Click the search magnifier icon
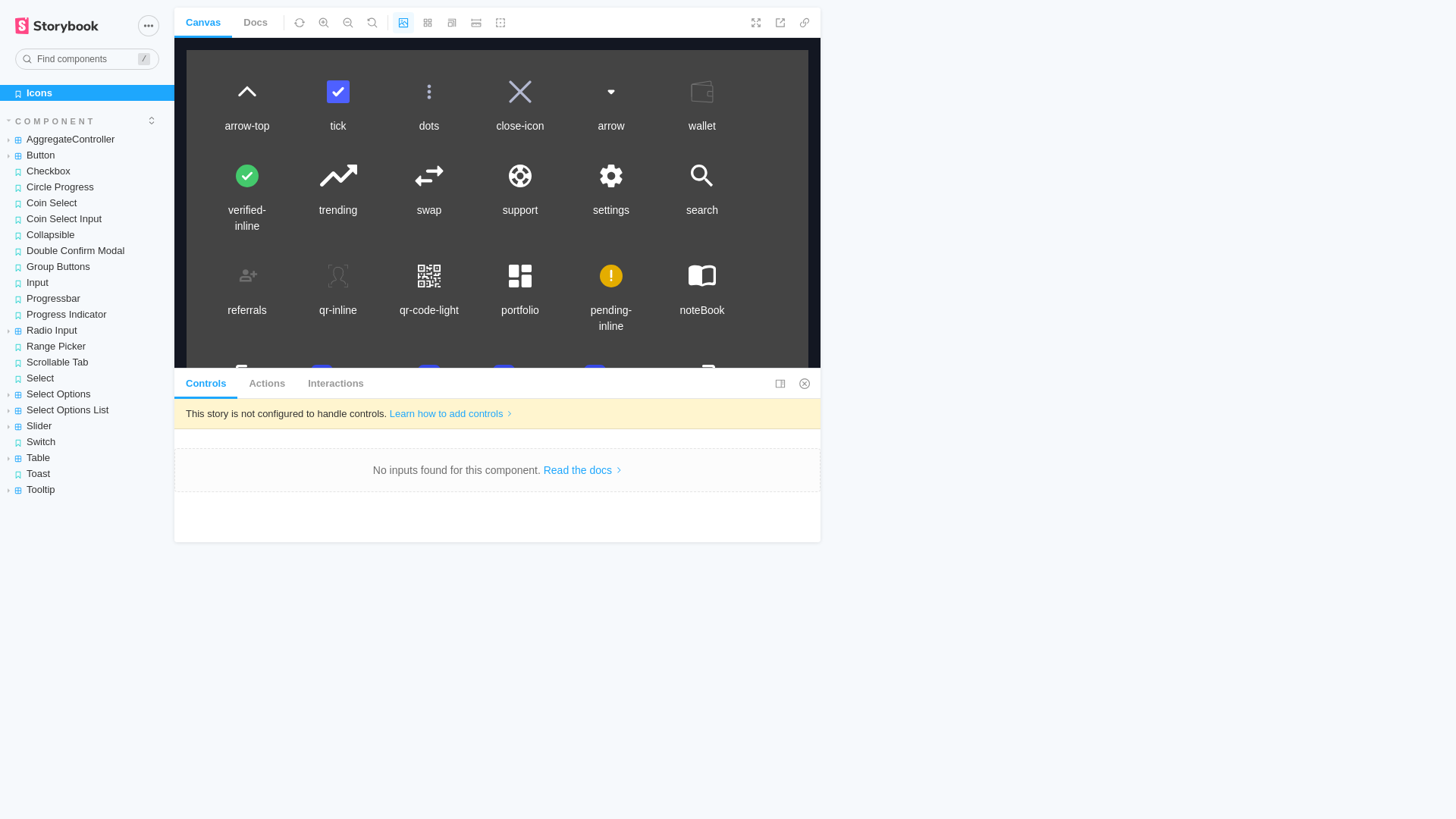The width and height of the screenshot is (1456, 819). [x=702, y=176]
